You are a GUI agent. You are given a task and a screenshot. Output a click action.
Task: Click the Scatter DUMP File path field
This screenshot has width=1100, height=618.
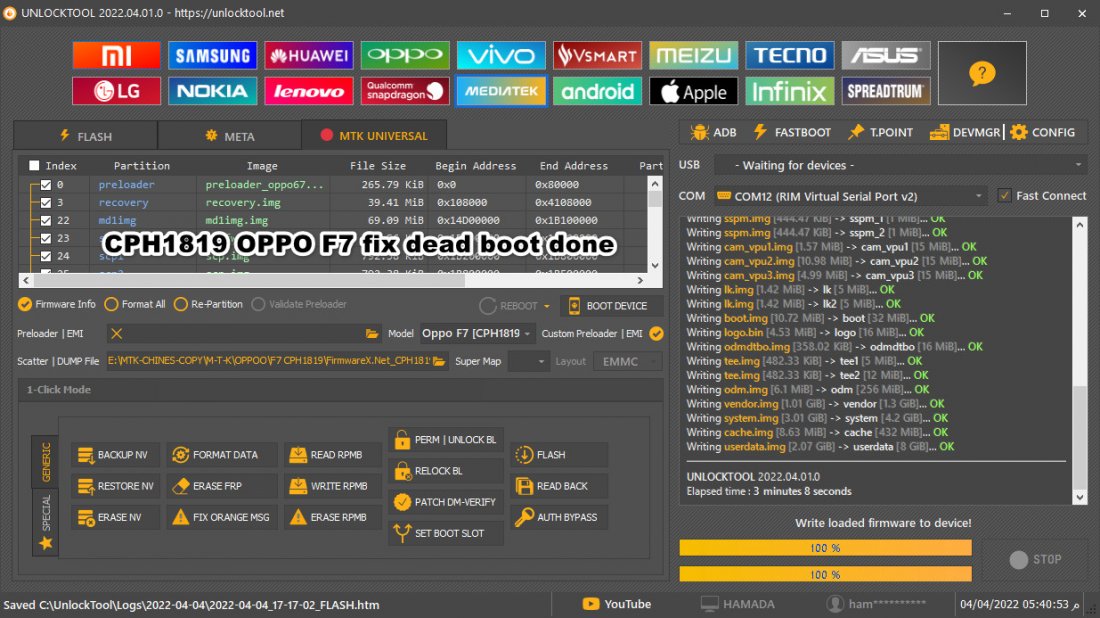269,361
